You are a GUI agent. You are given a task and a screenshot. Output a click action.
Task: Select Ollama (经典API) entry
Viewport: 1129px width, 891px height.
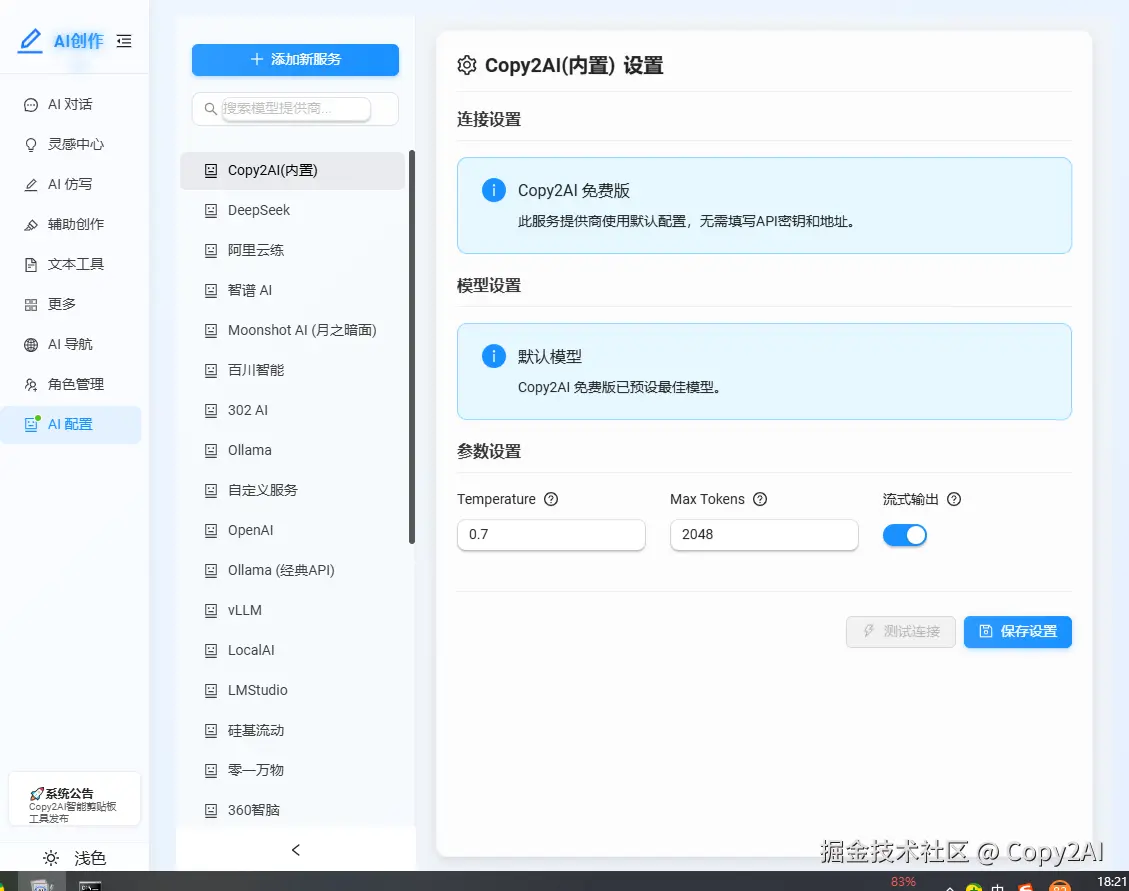292,570
